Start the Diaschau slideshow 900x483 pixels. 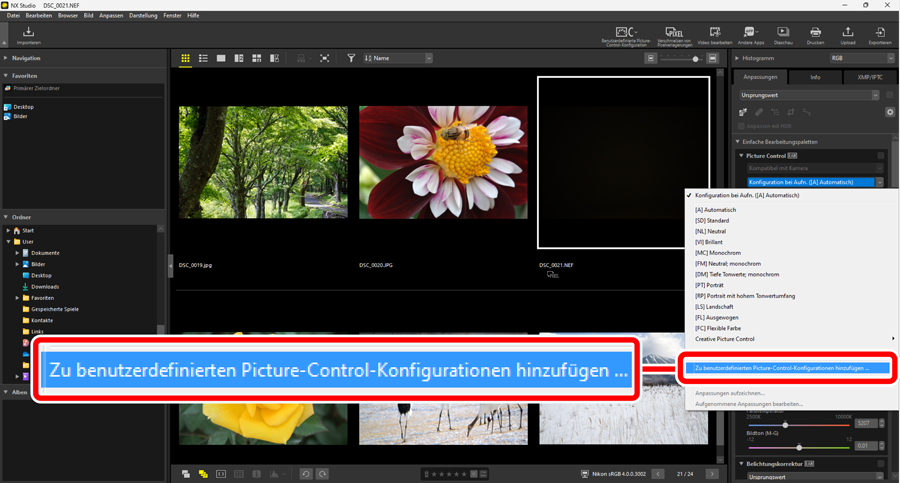782,35
